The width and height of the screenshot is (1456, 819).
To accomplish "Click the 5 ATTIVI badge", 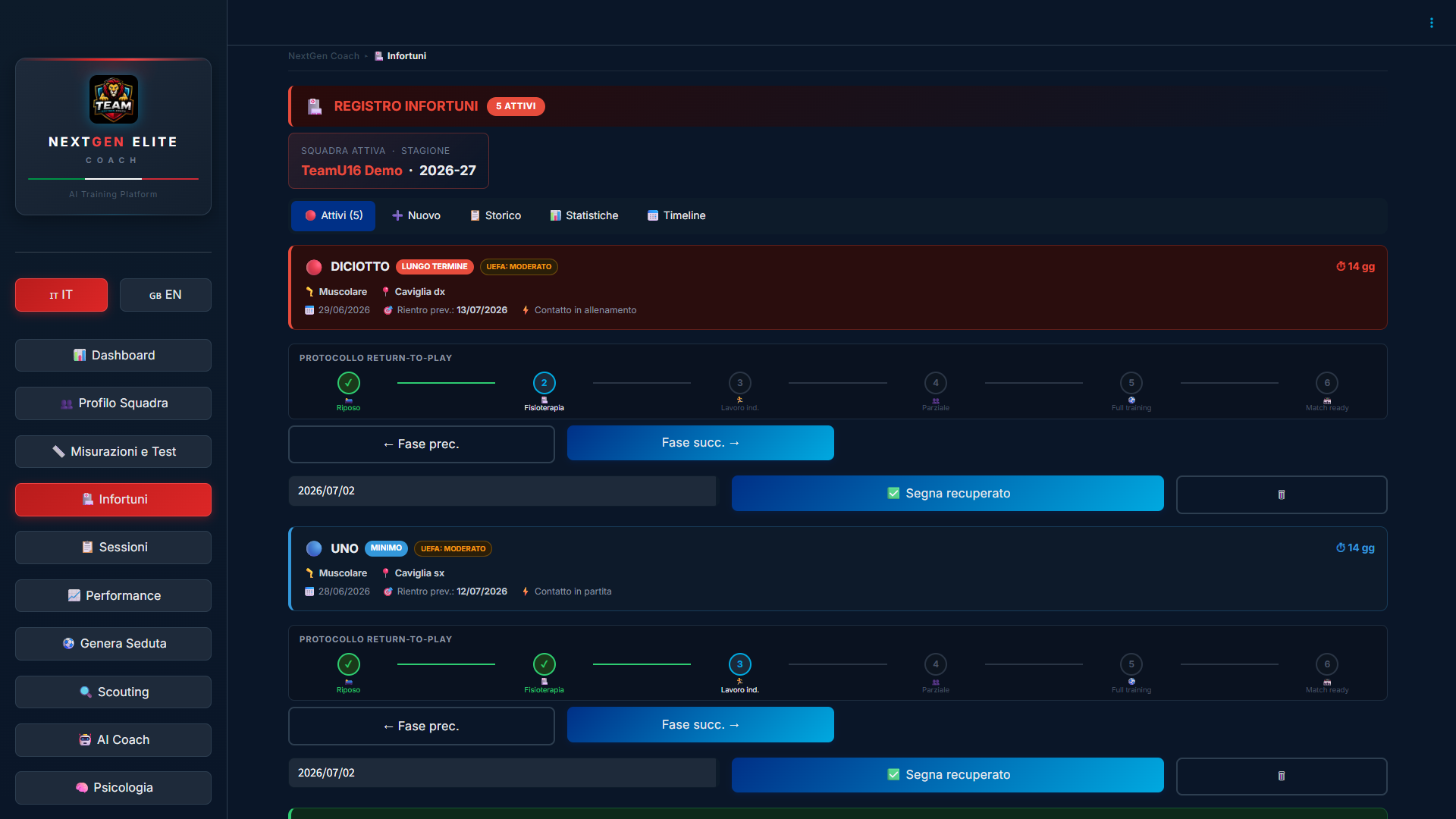I will coord(516,106).
